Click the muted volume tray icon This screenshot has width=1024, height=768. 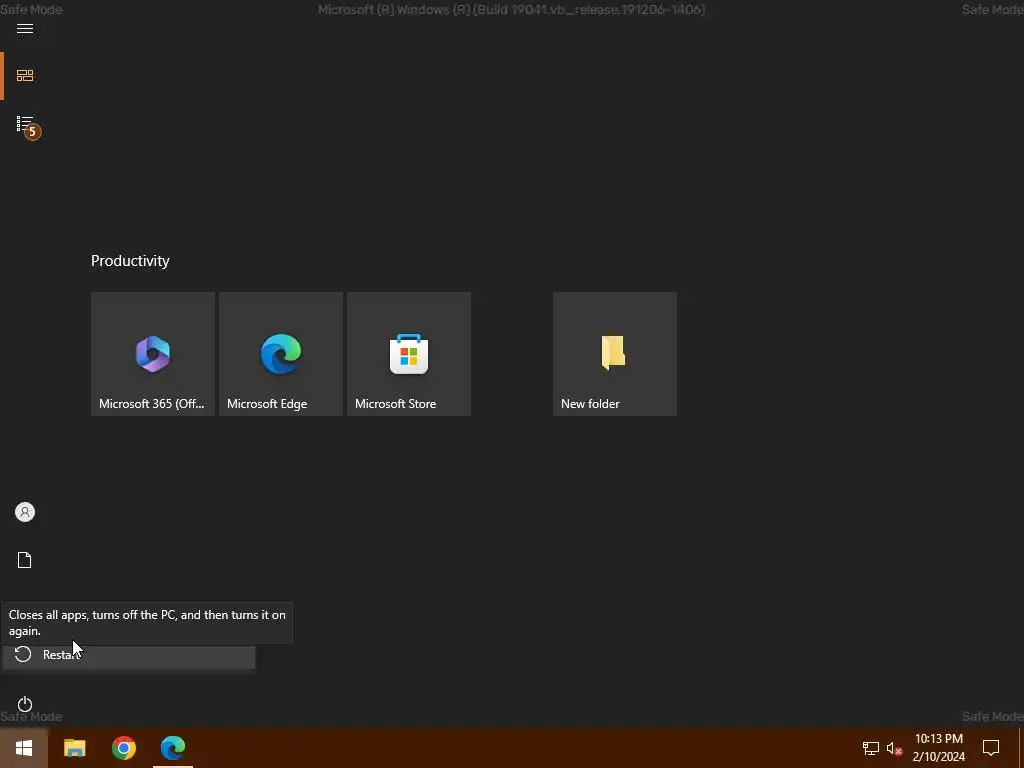click(x=894, y=748)
